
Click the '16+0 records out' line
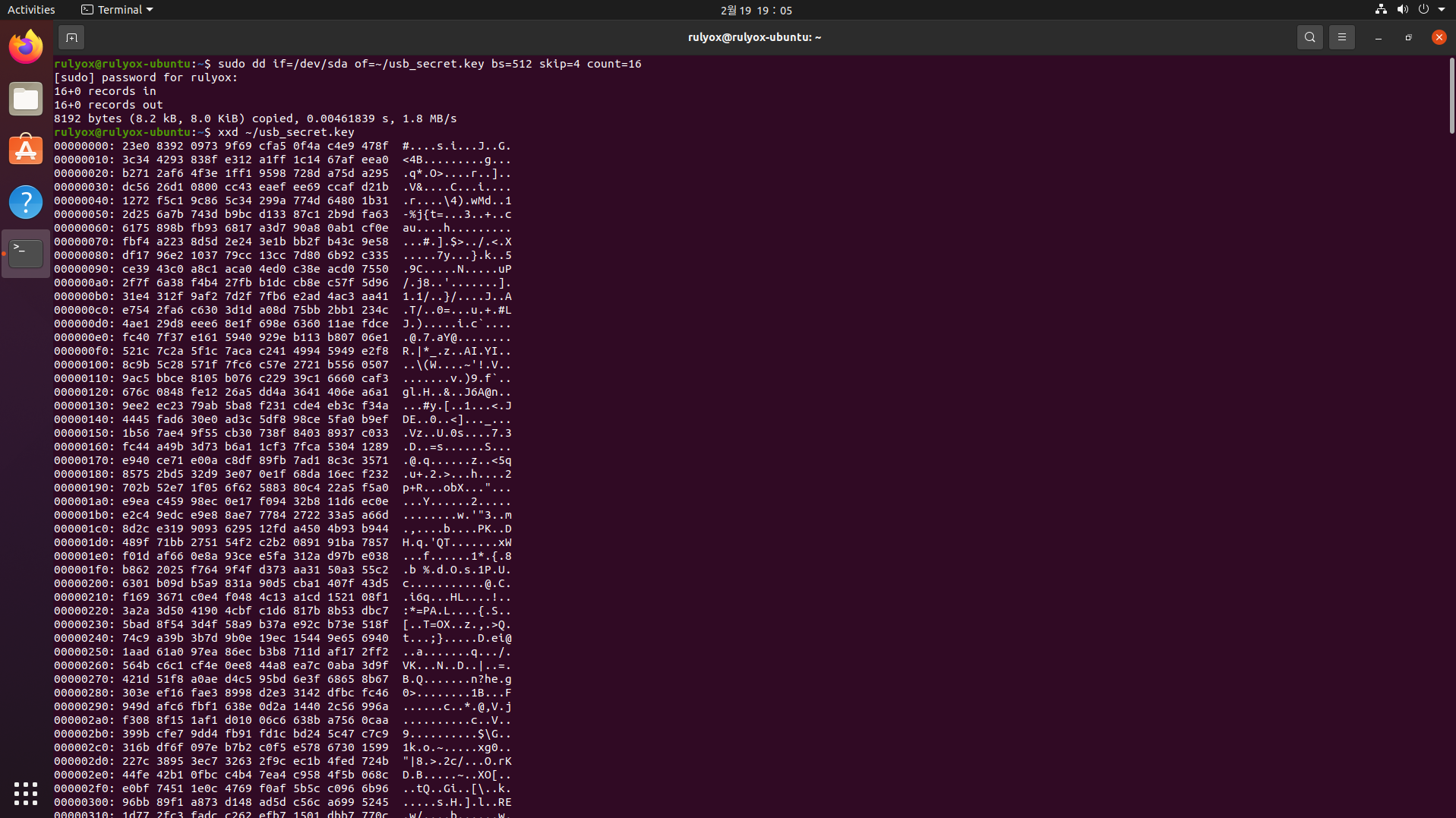[108, 105]
